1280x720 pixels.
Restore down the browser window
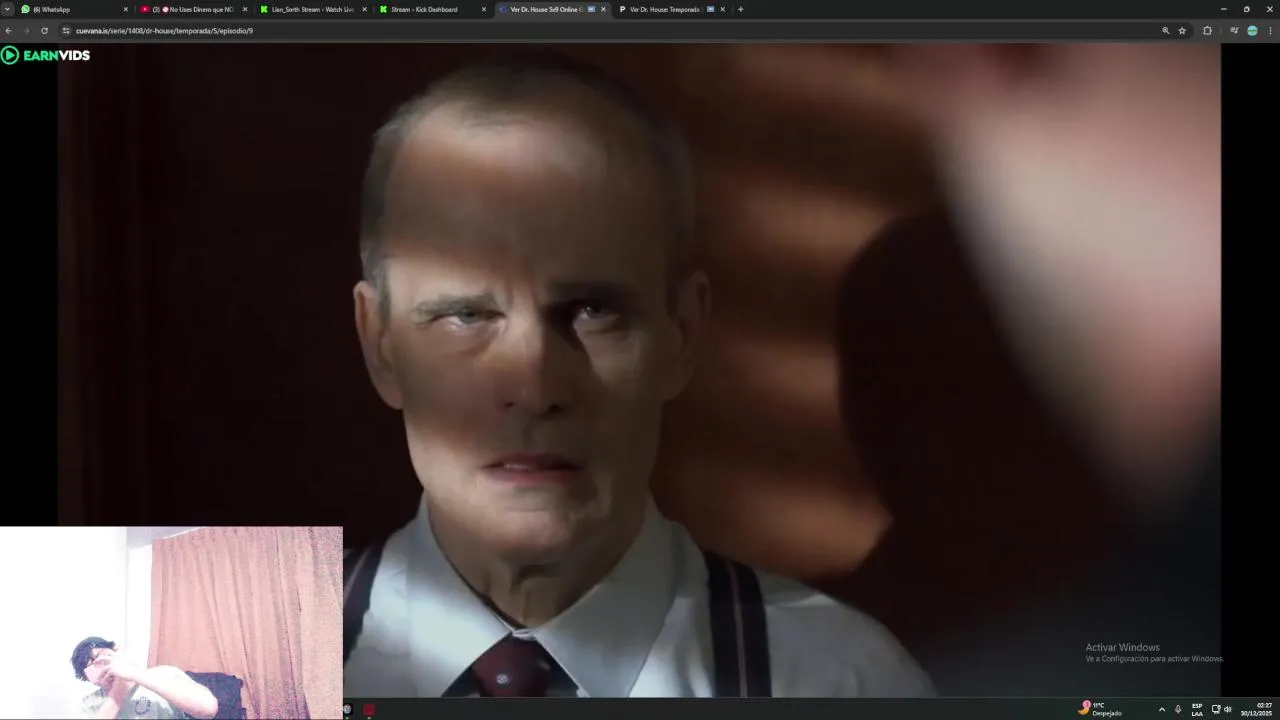[x=1246, y=9]
